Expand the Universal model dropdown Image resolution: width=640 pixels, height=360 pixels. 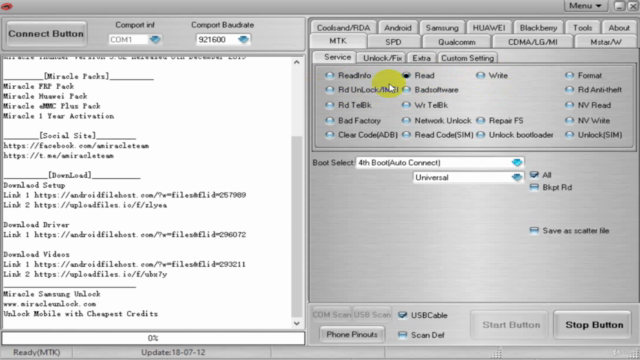point(517,177)
